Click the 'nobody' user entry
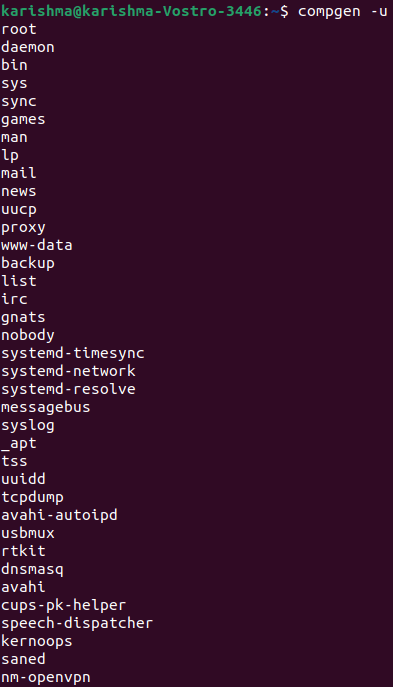 tap(28, 335)
